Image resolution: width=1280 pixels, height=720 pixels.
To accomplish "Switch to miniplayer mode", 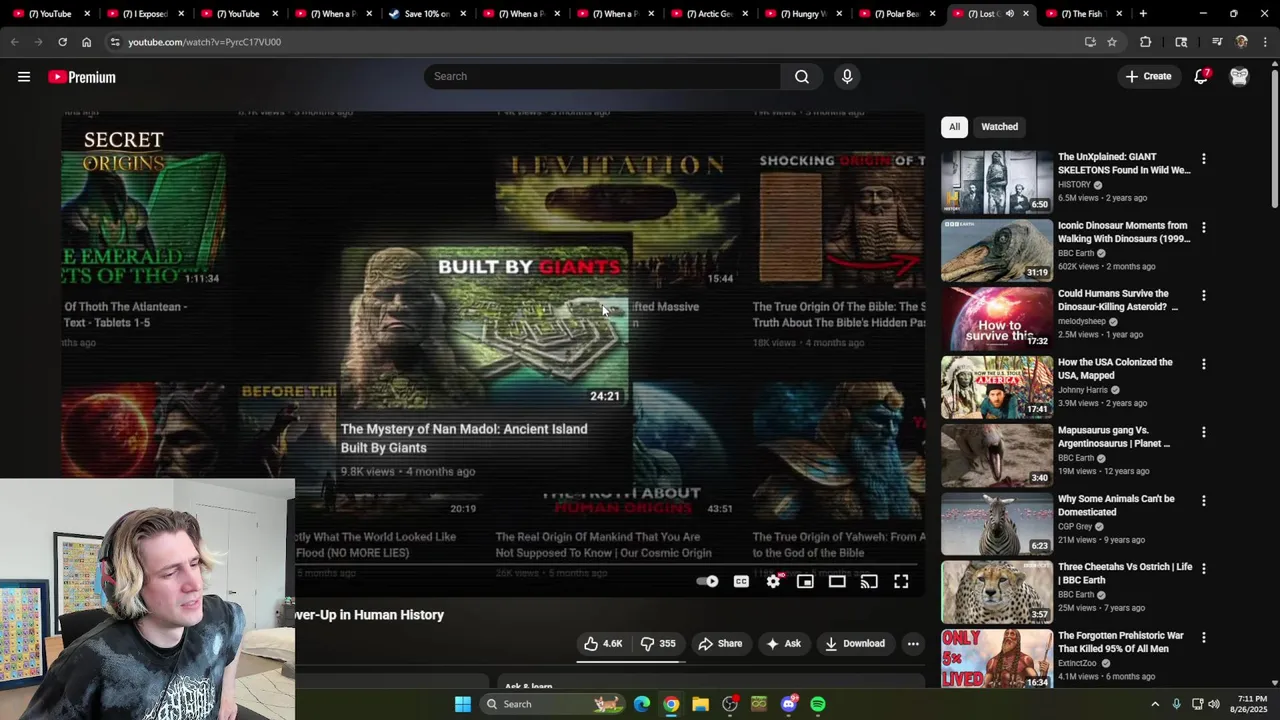I will point(805,581).
